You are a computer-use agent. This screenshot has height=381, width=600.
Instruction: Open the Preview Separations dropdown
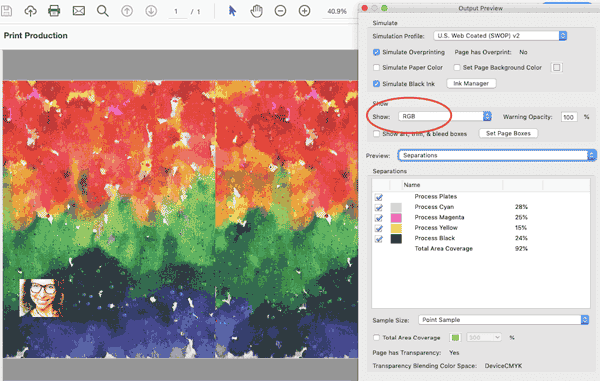[497, 155]
